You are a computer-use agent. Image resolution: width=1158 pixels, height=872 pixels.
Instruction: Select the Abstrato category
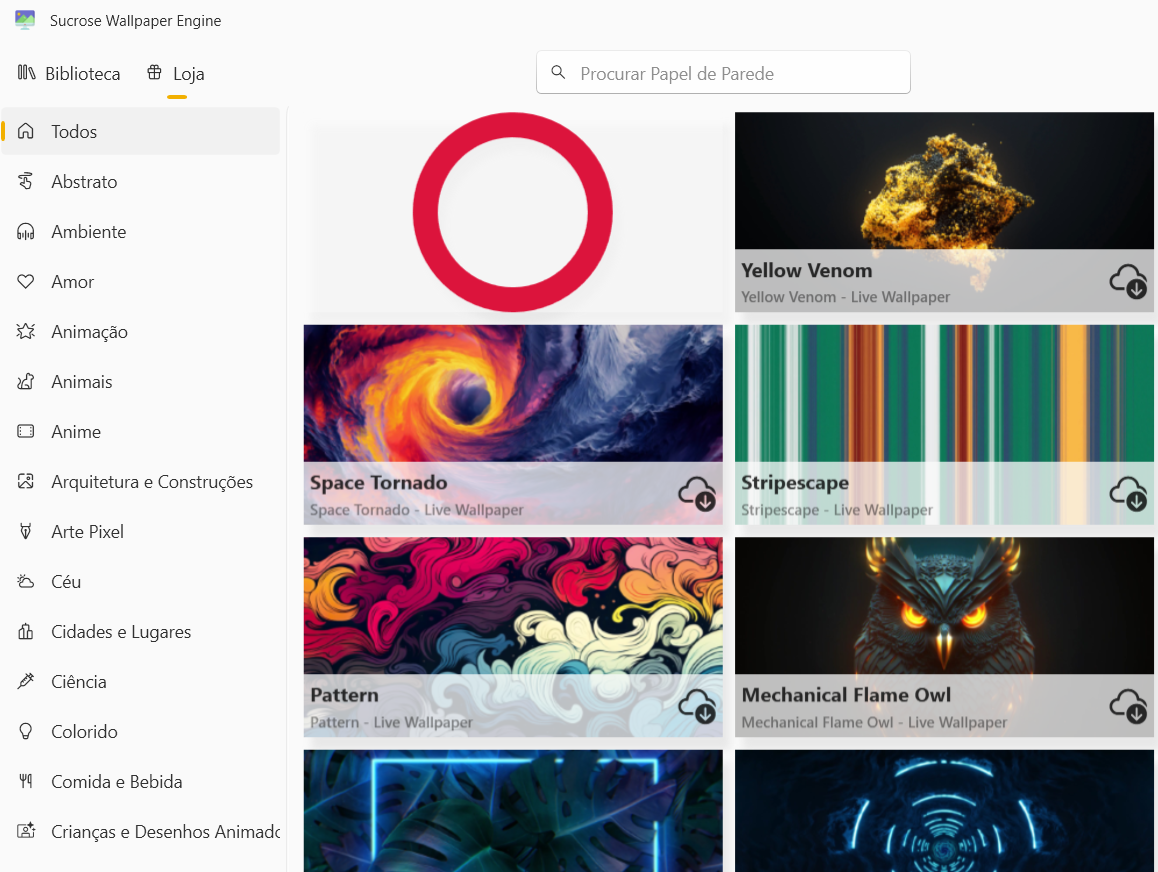[x=140, y=182]
